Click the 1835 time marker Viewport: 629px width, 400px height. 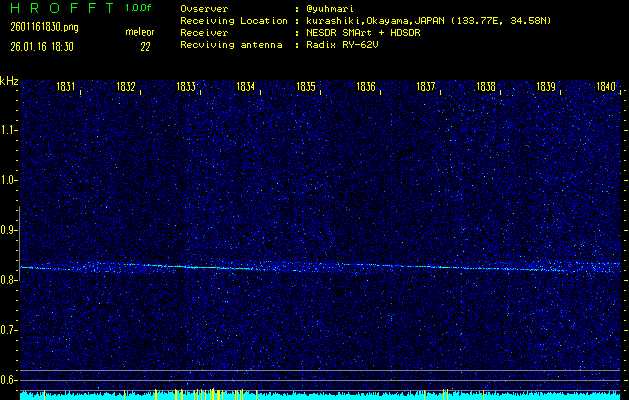pos(306,88)
